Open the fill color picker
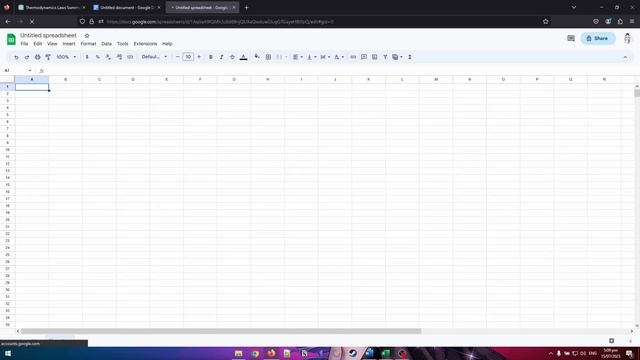 [257, 57]
